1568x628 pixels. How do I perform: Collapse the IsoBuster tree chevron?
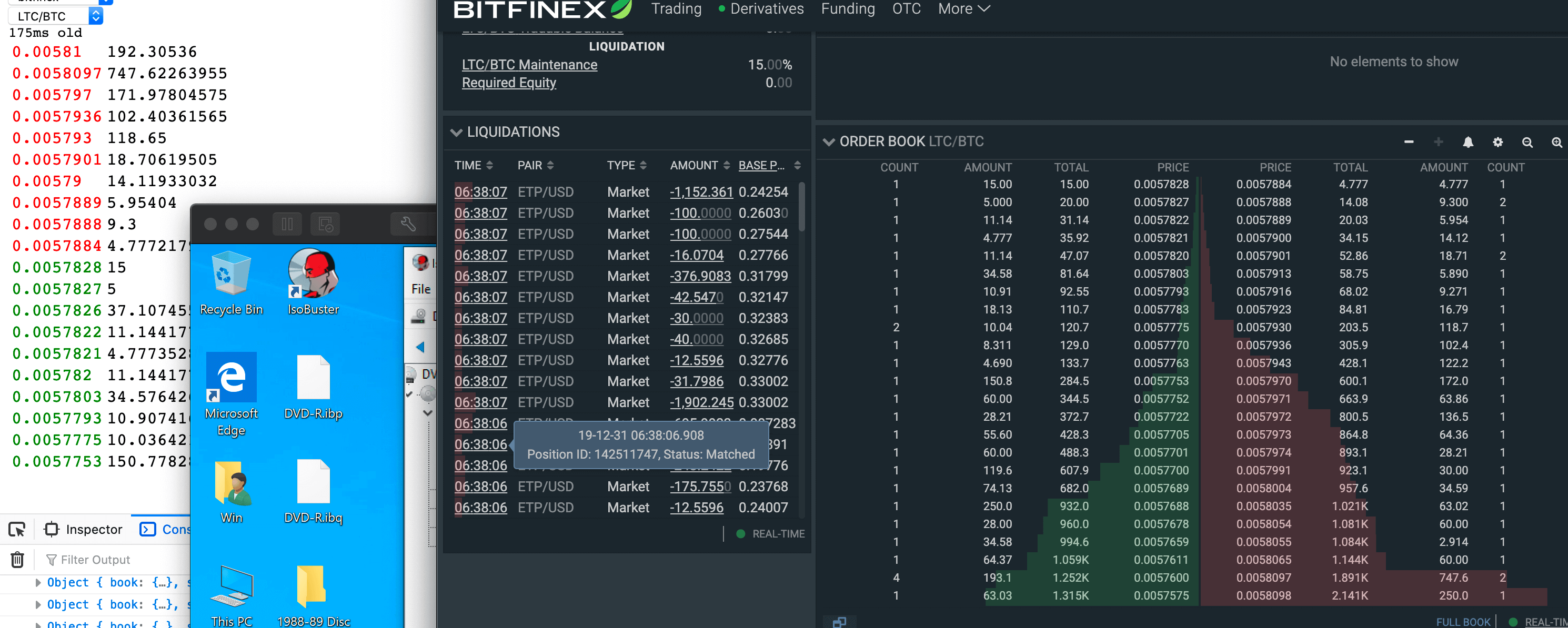coord(428,412)
